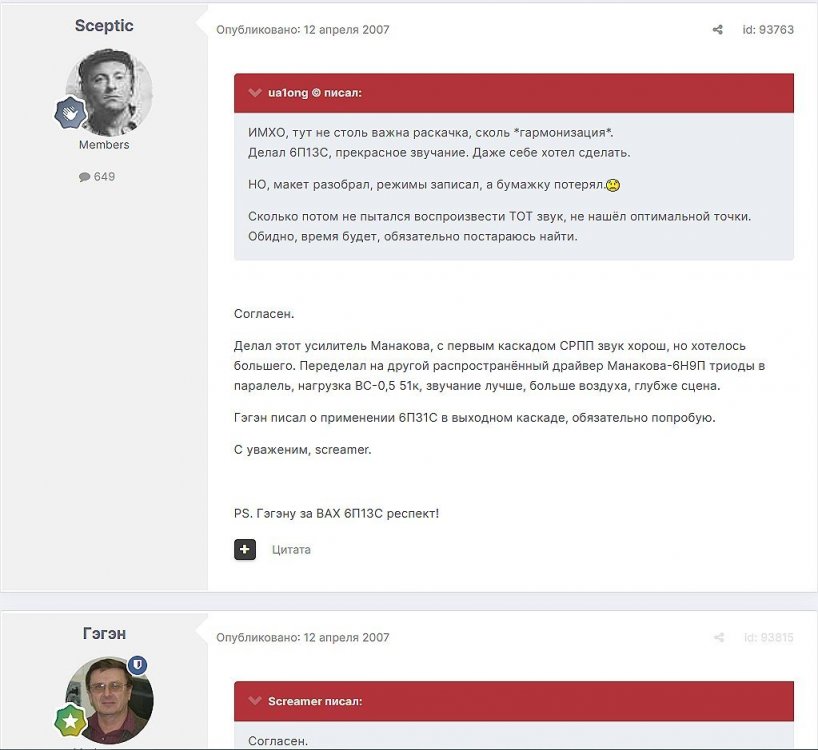Click the share icon on Гэгэн's post
The width and height of the screenshot is (818, 750).
pyautogui.click(x=717, y=638)
